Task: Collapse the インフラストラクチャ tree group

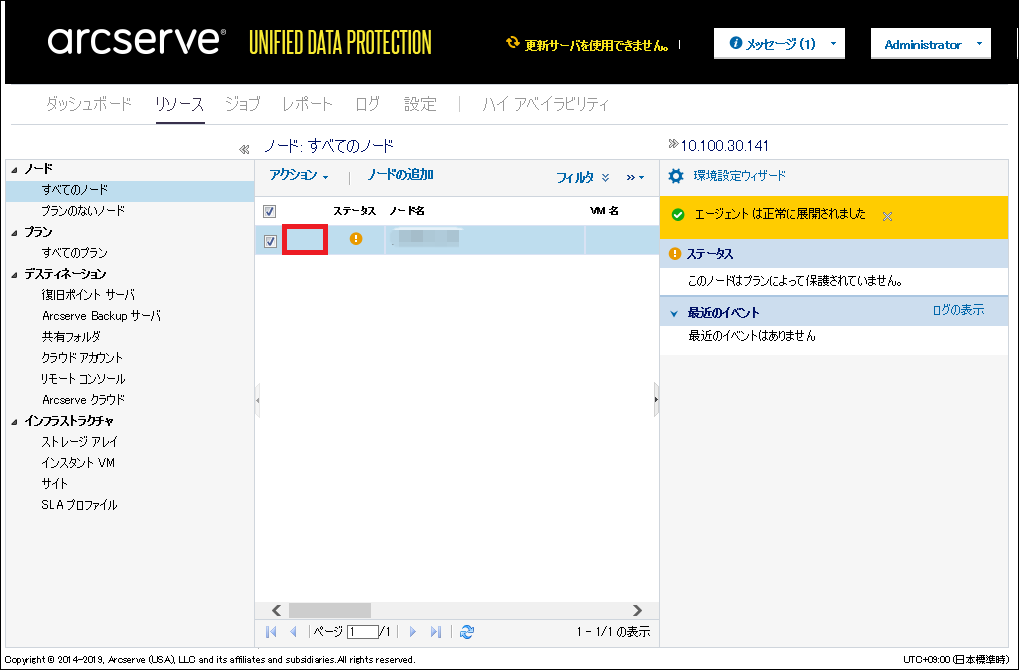Action: (x=14, y=421)
